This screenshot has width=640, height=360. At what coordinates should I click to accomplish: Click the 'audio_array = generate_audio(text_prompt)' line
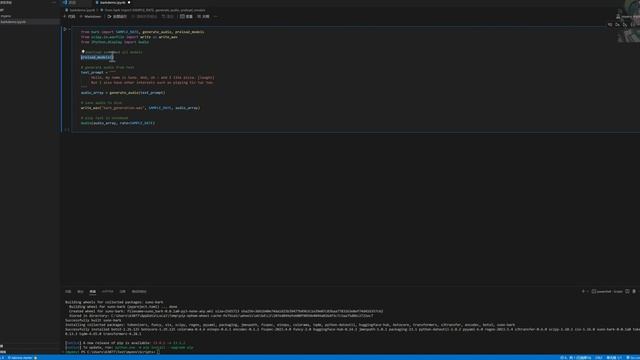[x=123, y=93]
